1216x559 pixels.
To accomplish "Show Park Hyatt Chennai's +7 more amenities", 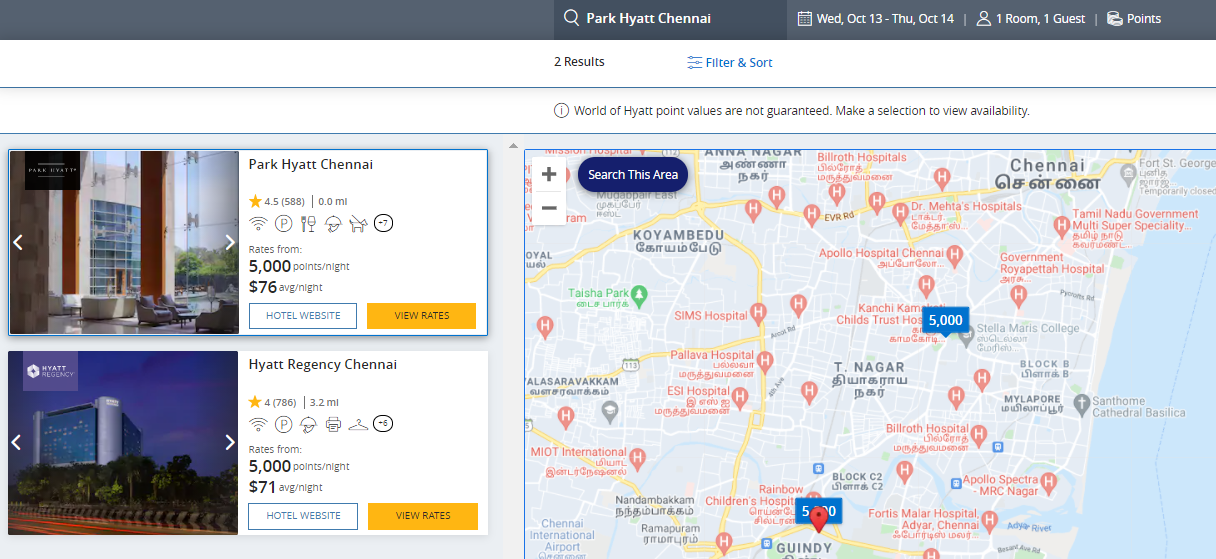I will click(x=383, y=223).
